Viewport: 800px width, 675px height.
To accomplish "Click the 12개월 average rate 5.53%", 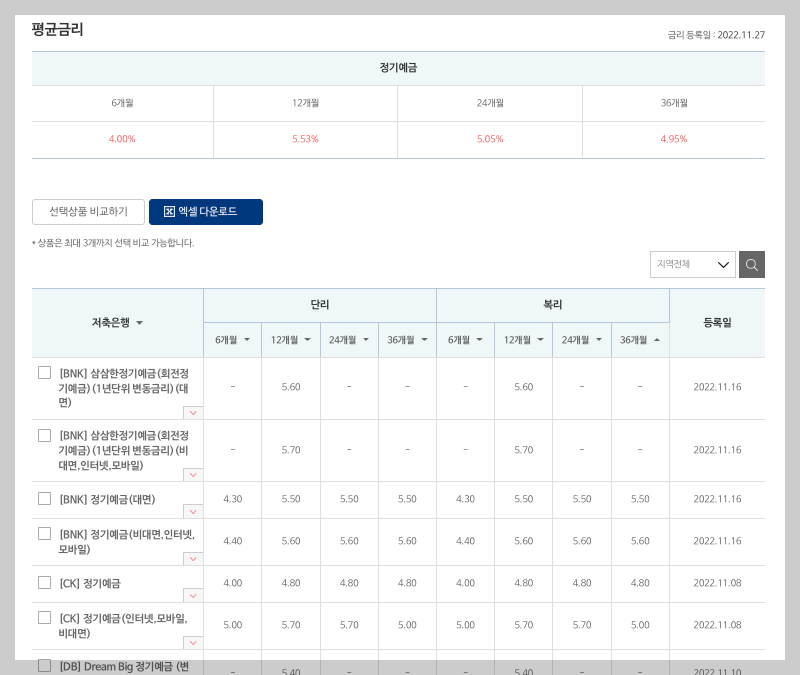I will point(305,139).
